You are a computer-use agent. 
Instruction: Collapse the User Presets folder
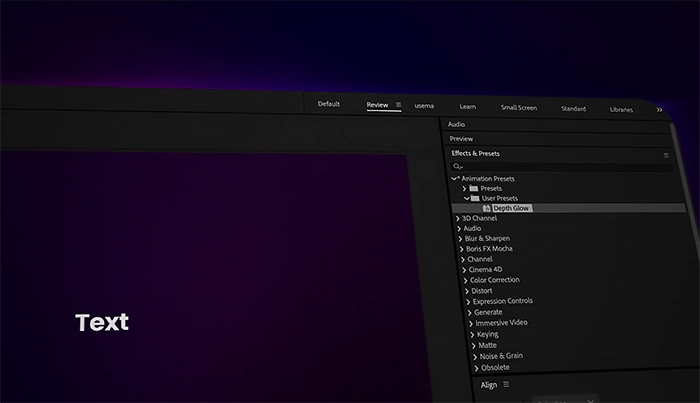pos(467,198)
